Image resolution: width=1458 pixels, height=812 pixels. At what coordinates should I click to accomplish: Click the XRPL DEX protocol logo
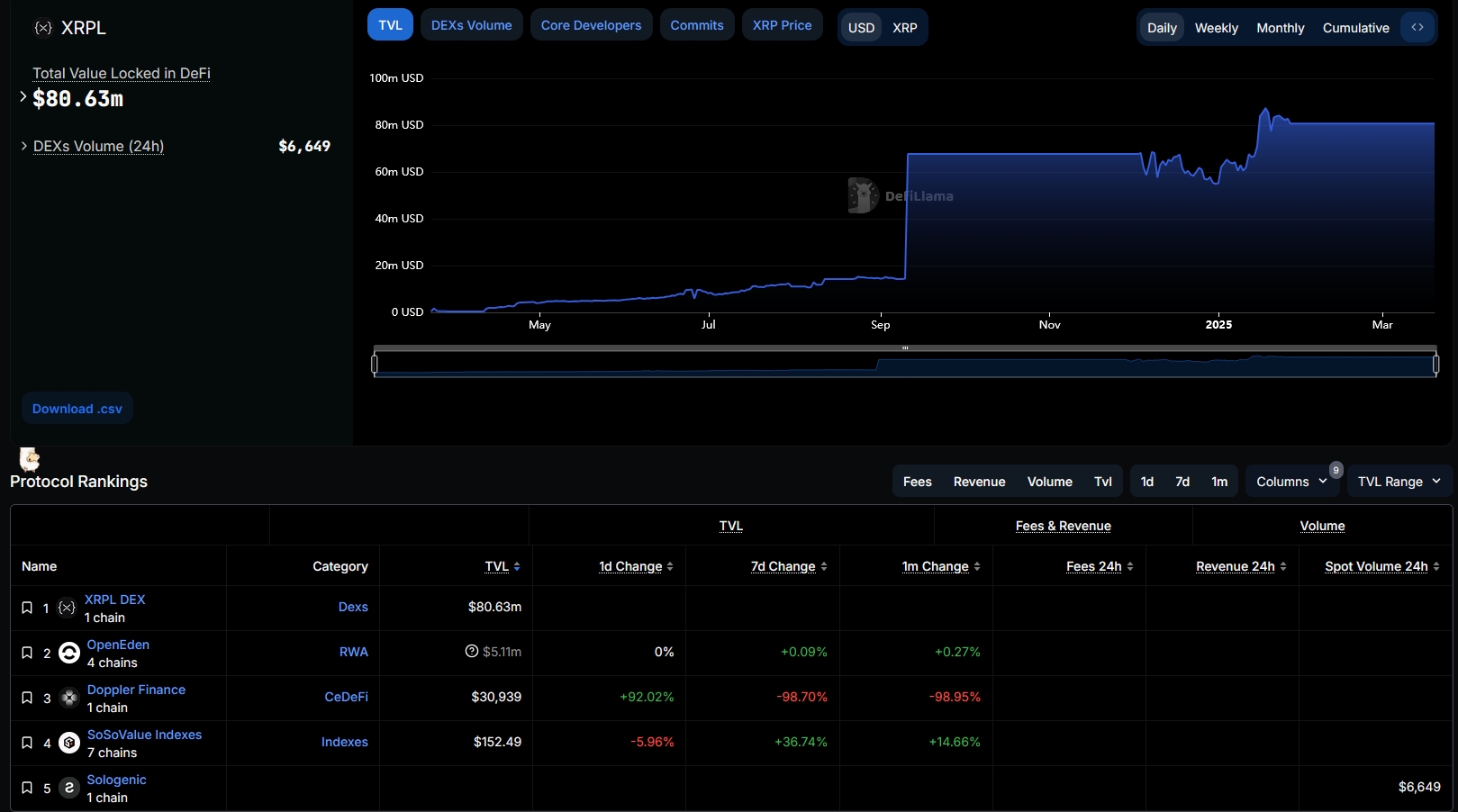[x=67, y=608]
